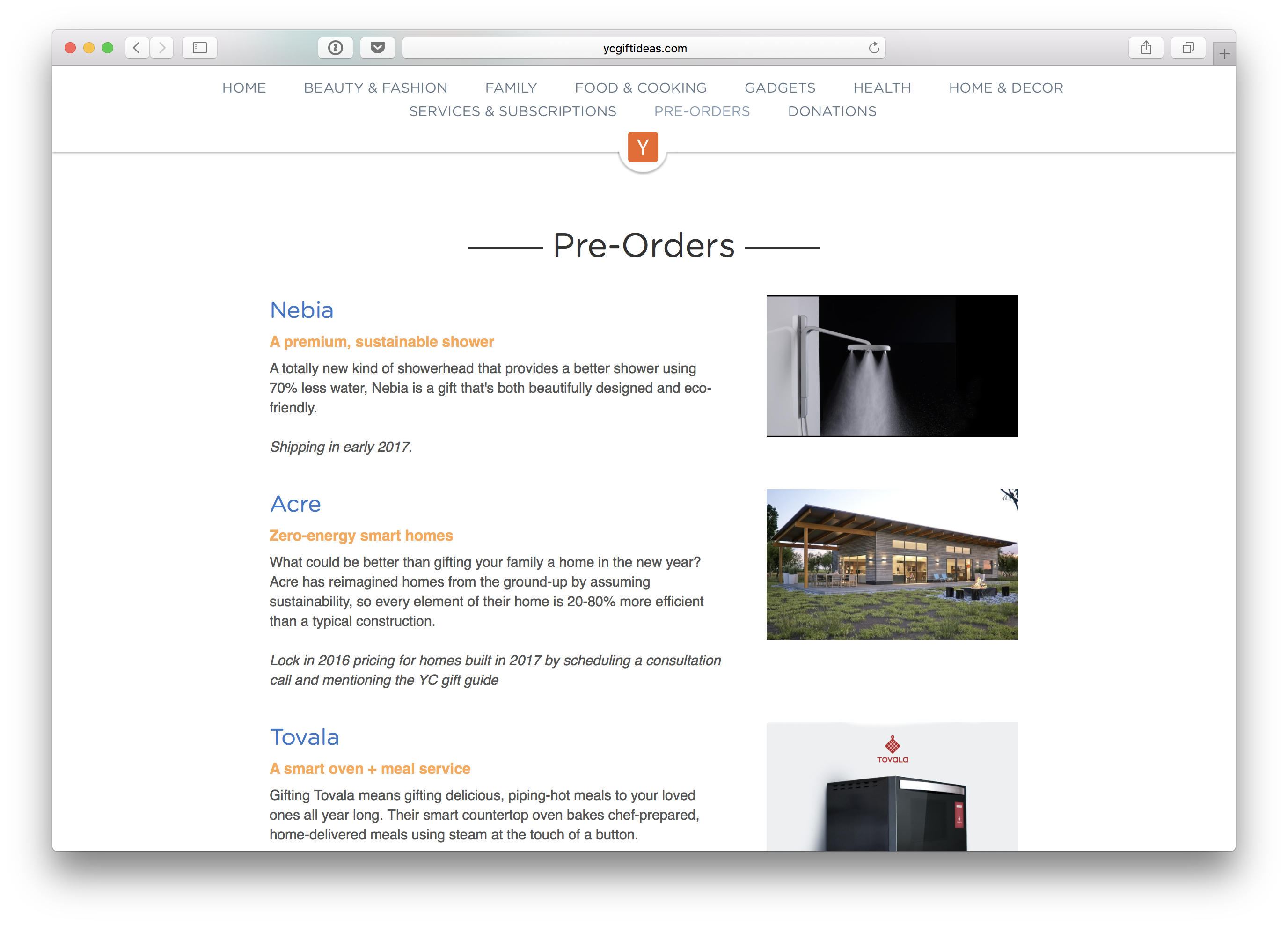Open the Beauty & Fashion menu item

coord(375,88)
